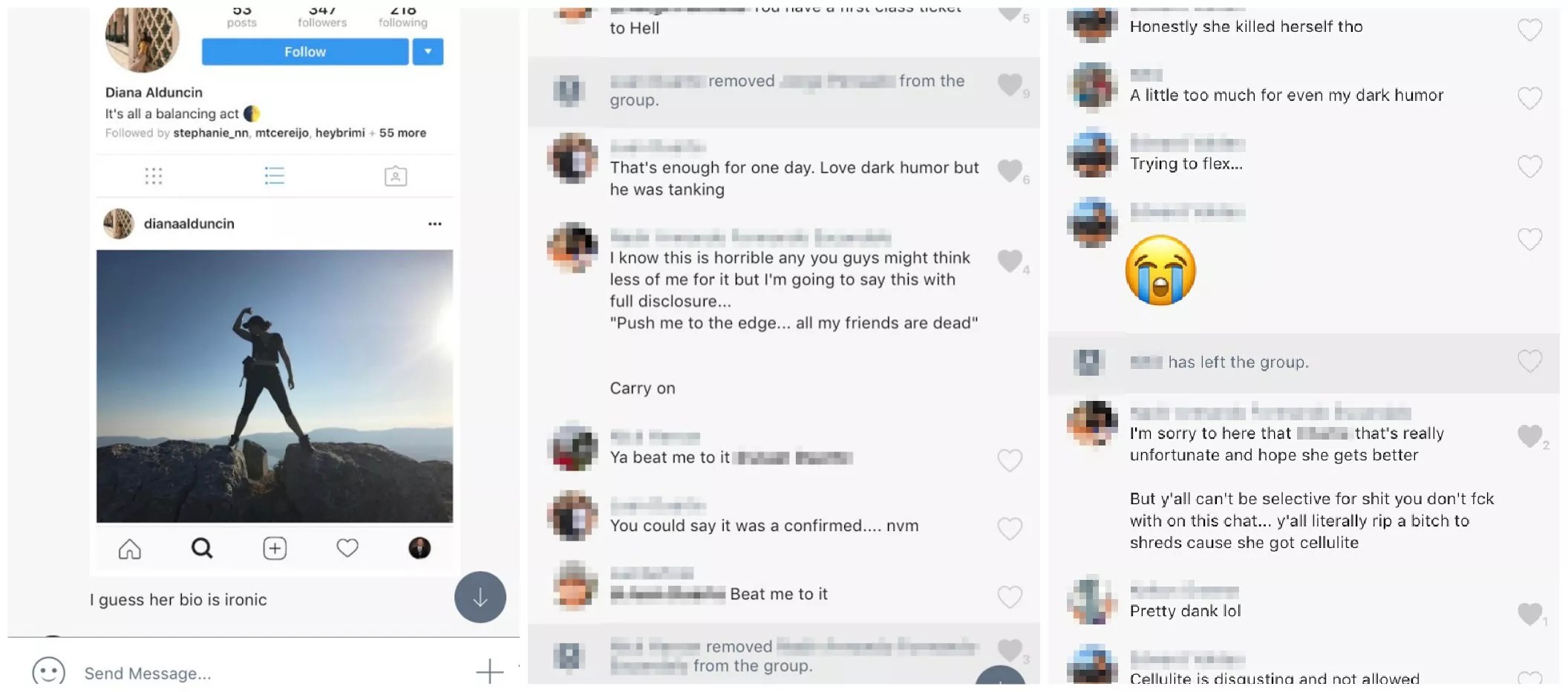Toggle heart on "Beat me to it" message
This screenshot has width=1568, height=692.
click(1010, 596)
